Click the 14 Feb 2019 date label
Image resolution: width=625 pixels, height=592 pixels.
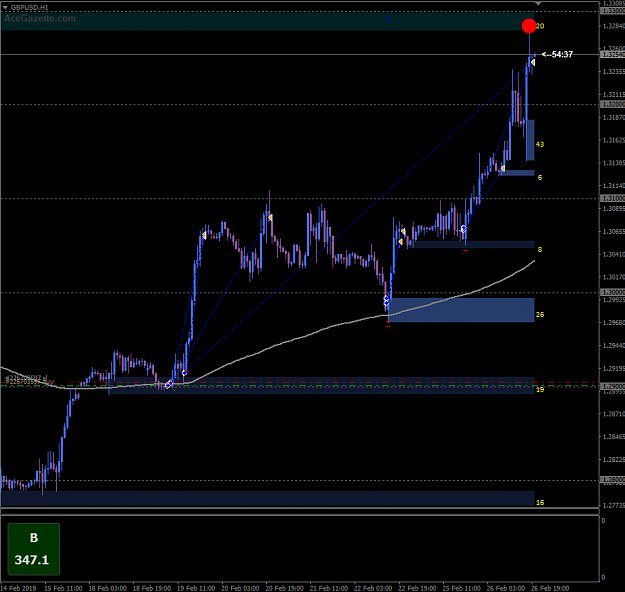pyautogui.click(x=18, y=588)
